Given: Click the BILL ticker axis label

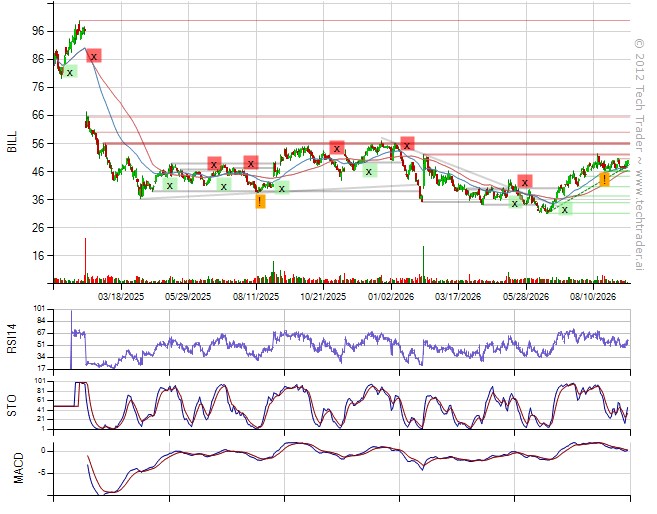Looking at the screenshot, I should [13, 142].
